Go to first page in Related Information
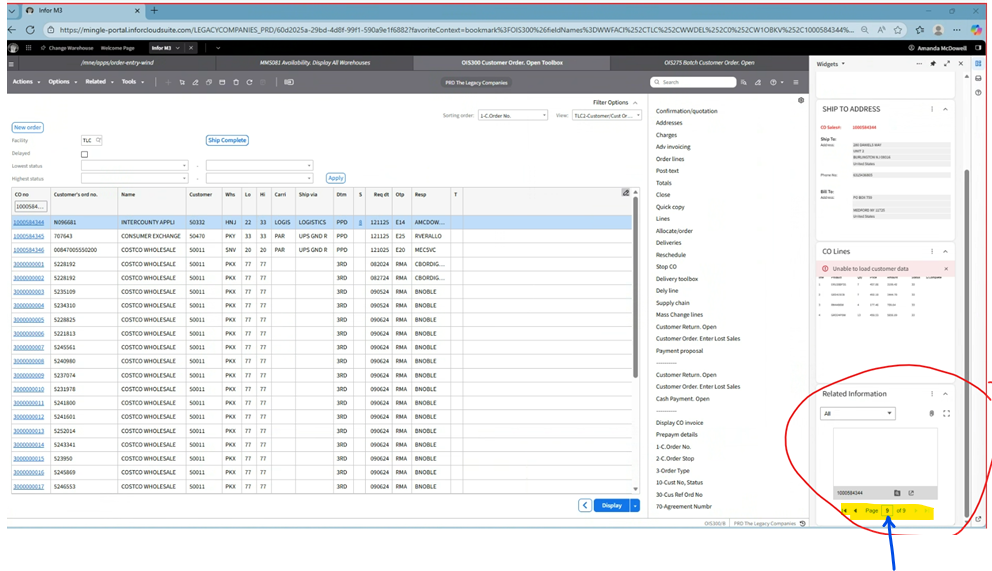 click(845, 510)
